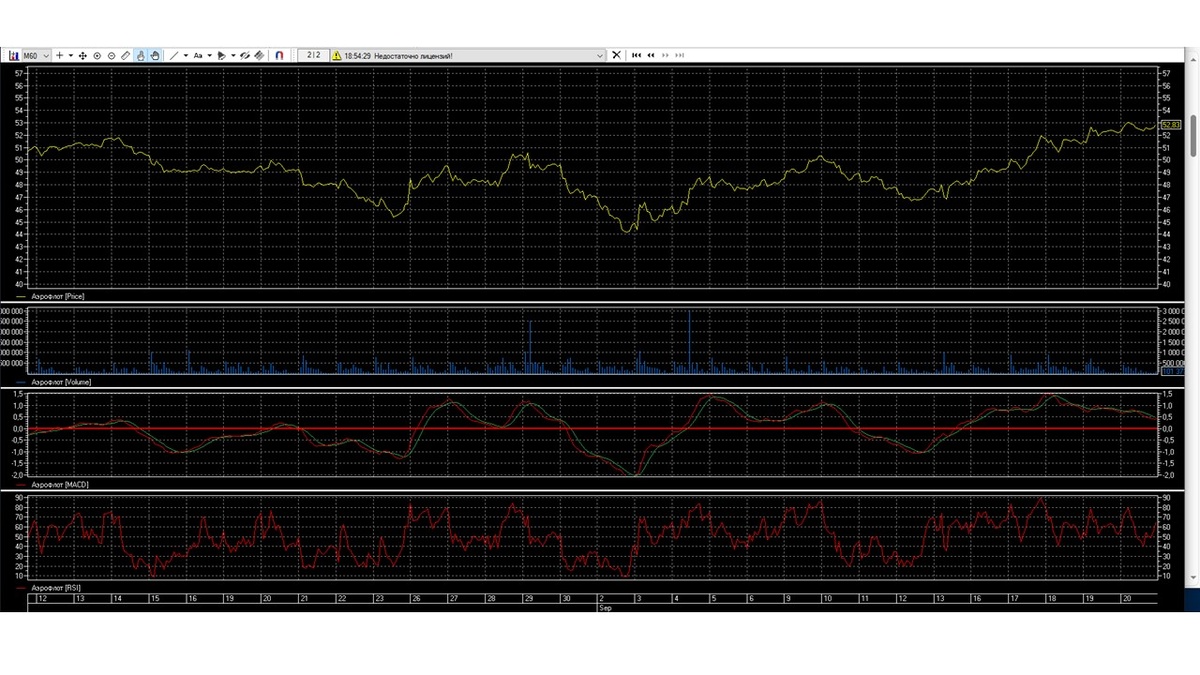The width and height of the screenshot is (1200, 675).
Task: Click the zoom in icon
Action: (x=97, y=55)
